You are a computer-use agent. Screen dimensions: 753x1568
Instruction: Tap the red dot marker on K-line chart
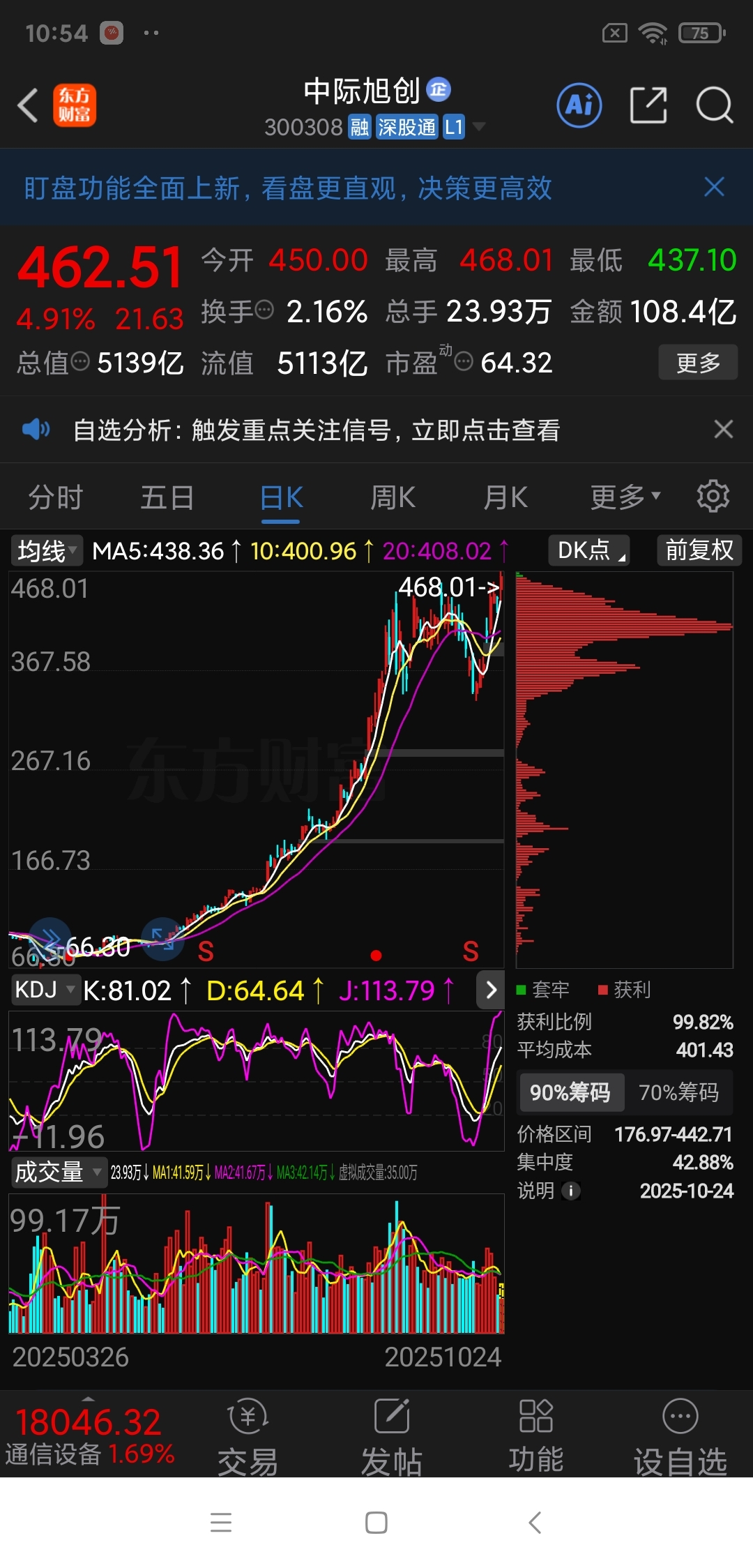[x=376, y=956]
